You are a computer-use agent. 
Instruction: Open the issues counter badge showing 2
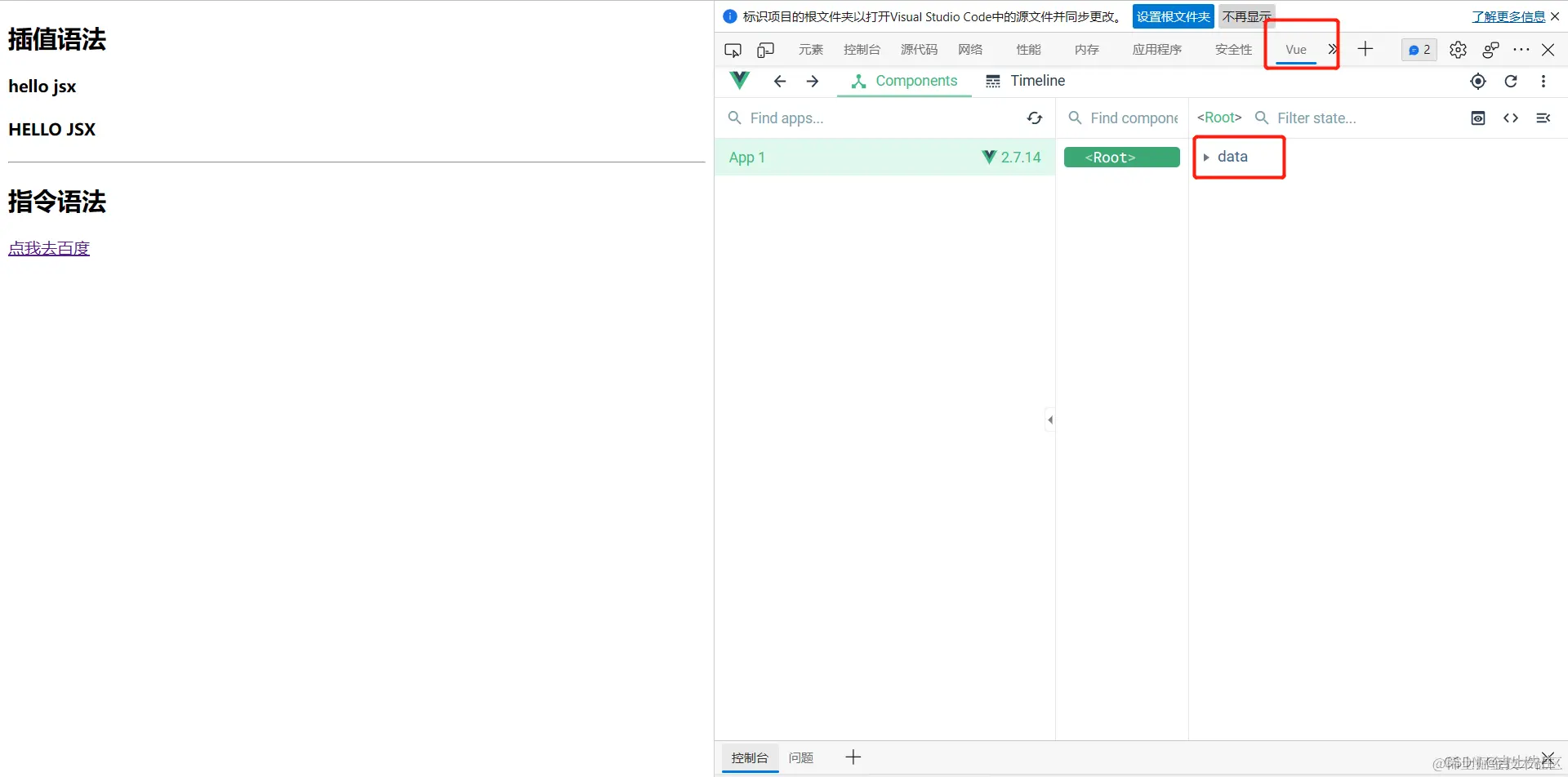[x=1419, y=50]
